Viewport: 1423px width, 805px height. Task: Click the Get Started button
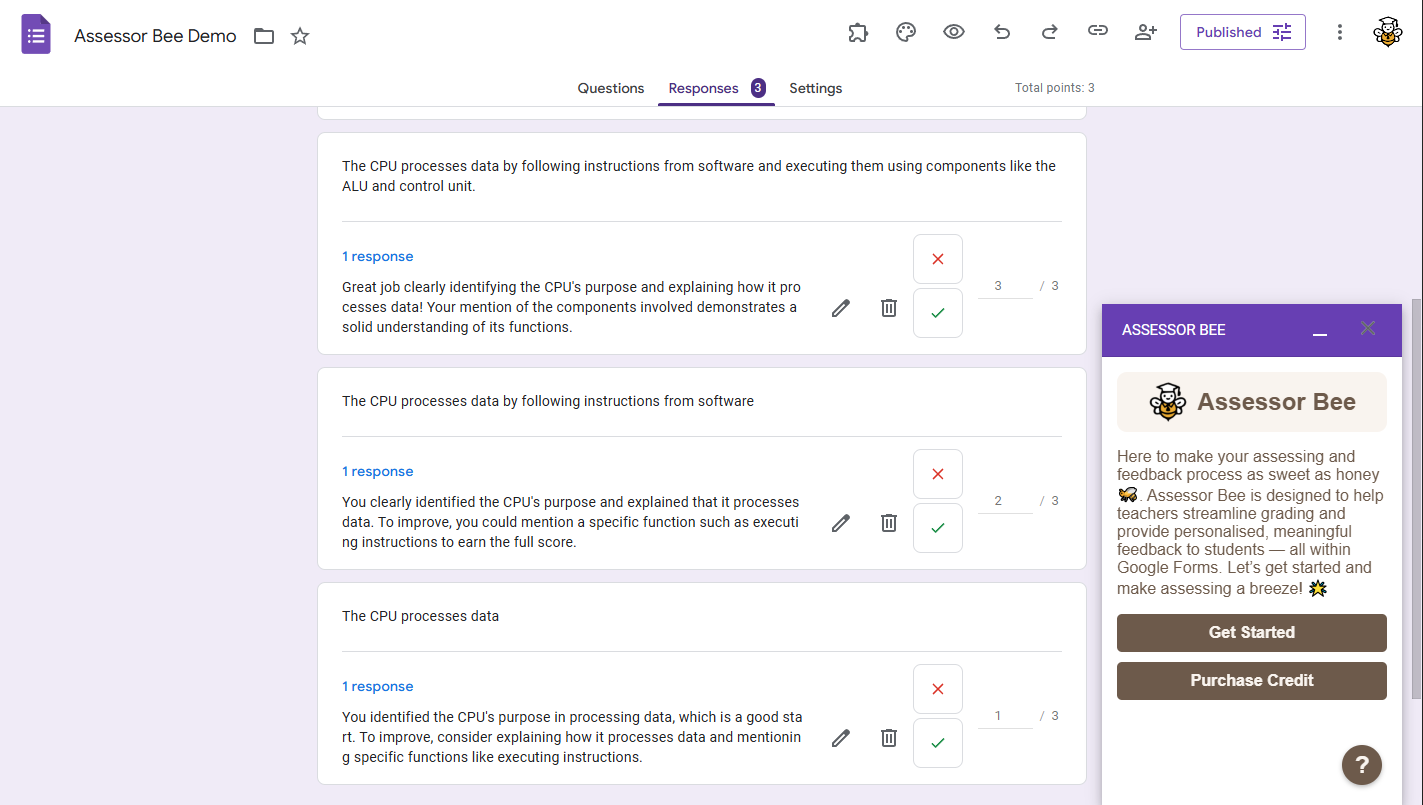tap(1252, 633)
